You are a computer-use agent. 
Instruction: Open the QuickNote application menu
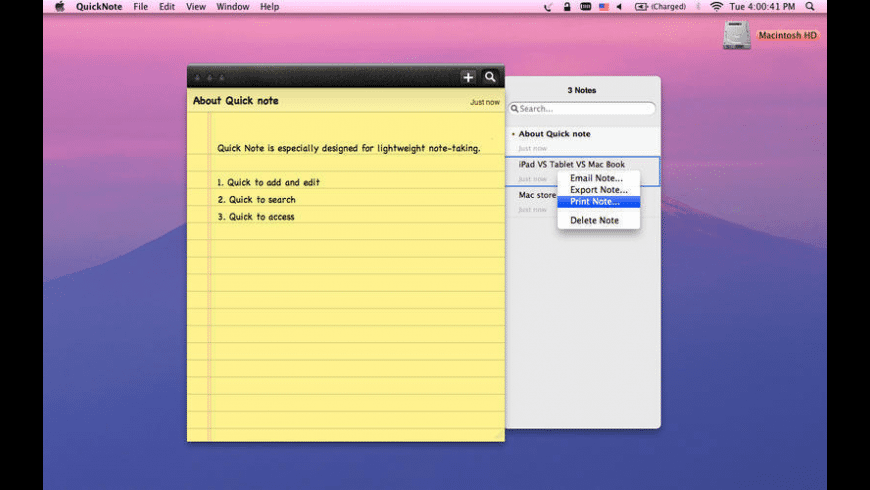[x=99, y=7]
